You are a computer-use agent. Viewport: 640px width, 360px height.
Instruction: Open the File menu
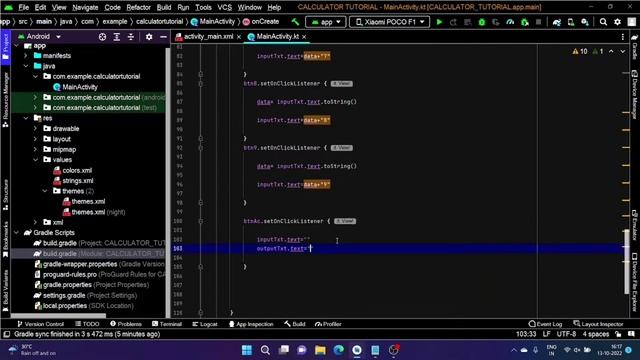point(24,7)
